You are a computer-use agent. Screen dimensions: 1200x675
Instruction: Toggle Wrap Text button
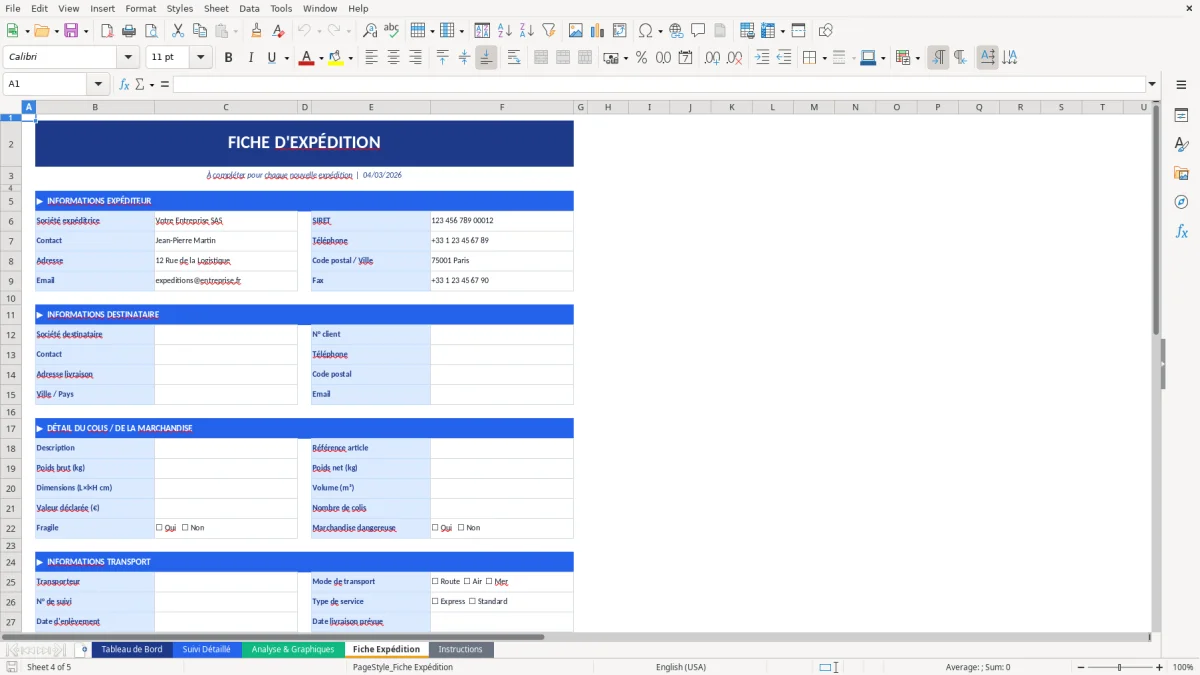(x=514, y=58)
